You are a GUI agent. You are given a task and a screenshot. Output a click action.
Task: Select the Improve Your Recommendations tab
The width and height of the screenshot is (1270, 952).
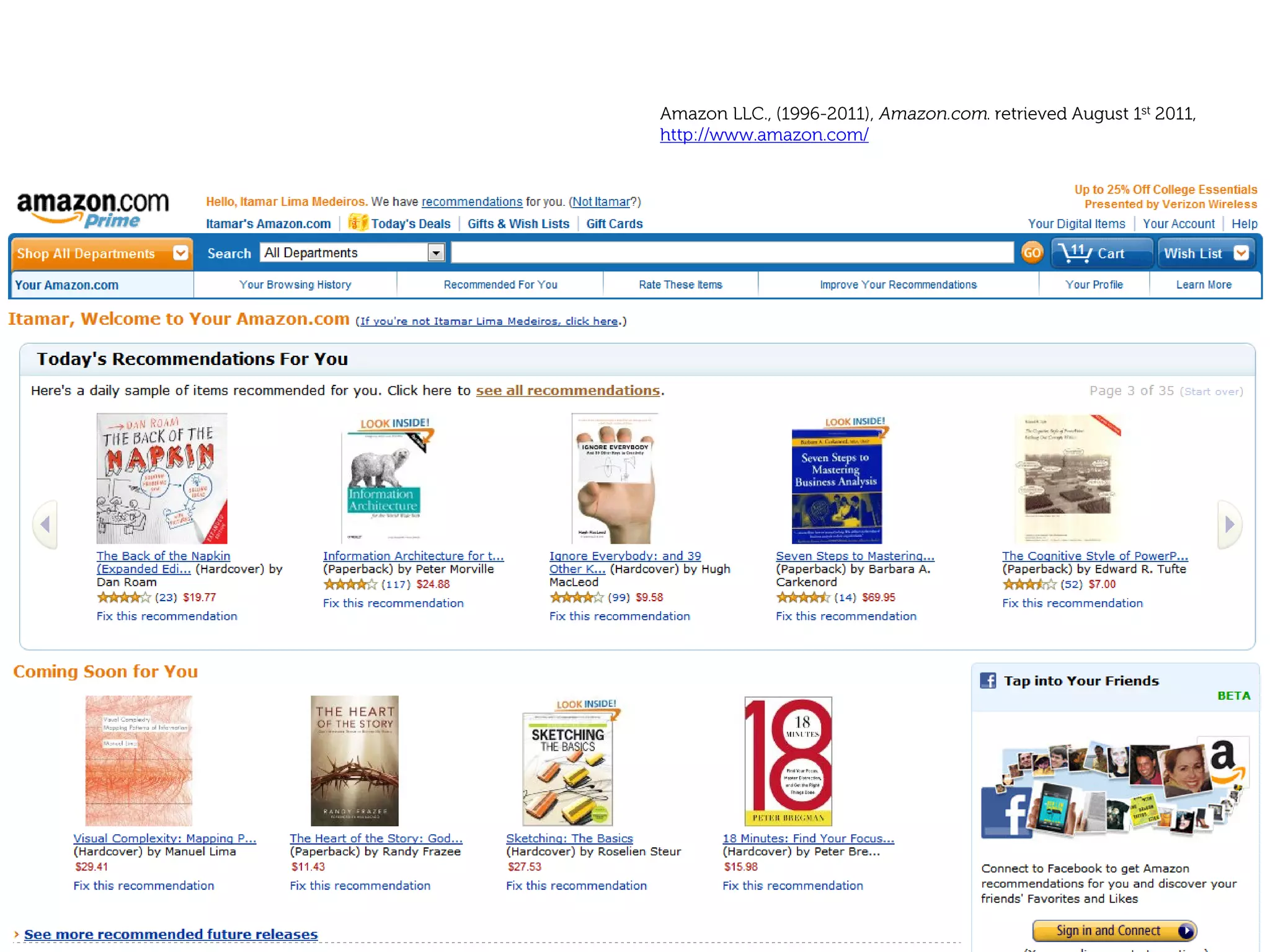tap(898, 284)
